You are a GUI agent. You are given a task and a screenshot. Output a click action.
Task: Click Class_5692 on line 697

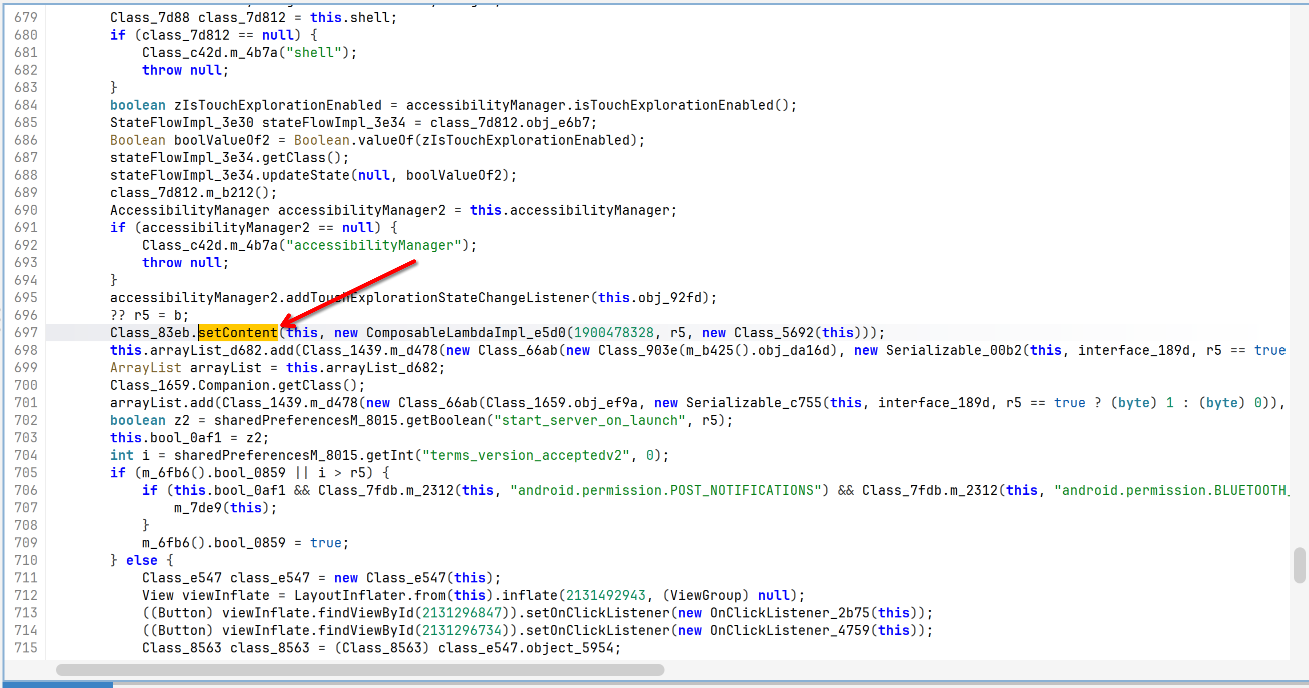click(774, 332)
